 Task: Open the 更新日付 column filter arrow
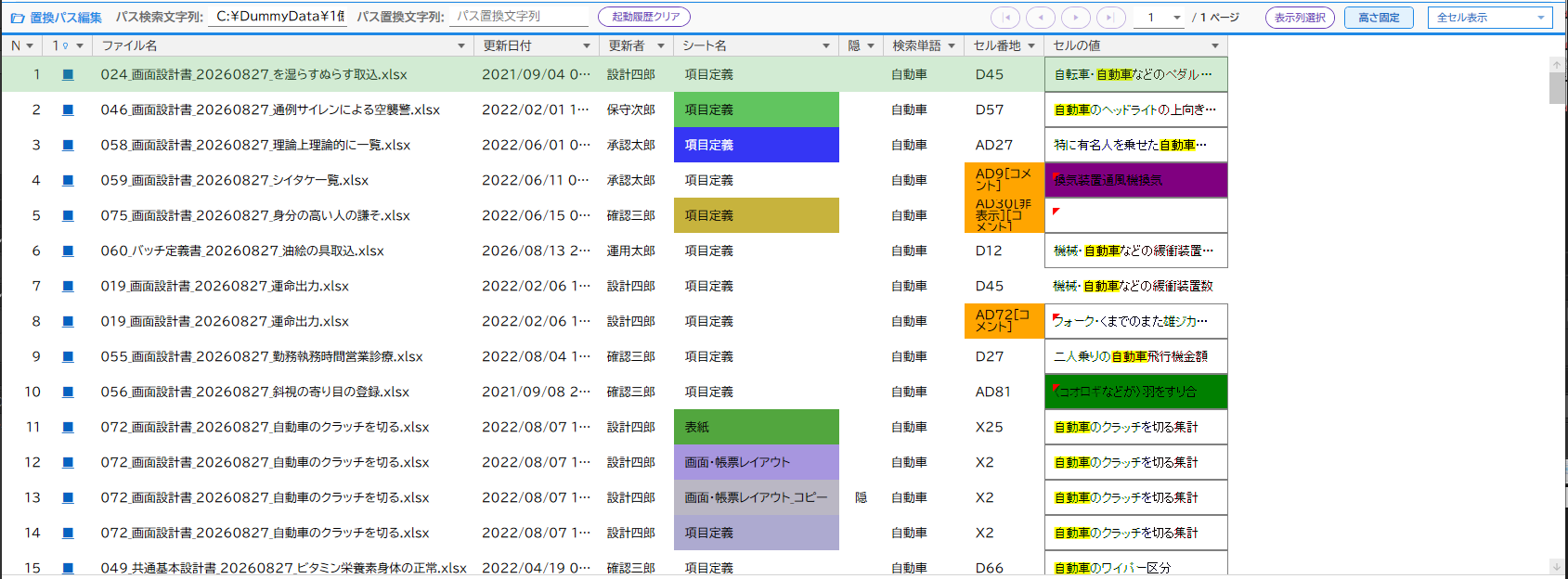point(586,45)
